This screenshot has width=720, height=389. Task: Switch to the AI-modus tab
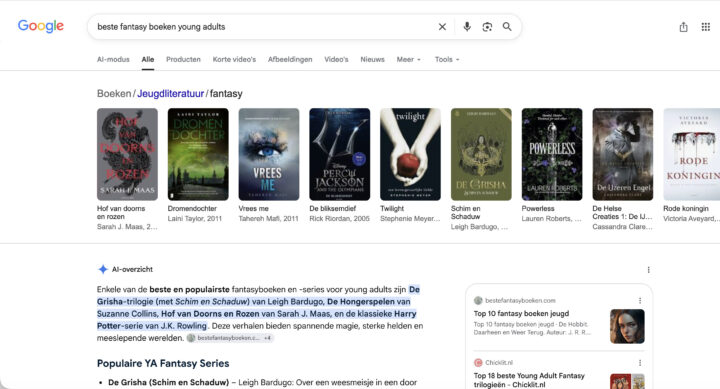[113, 59]
